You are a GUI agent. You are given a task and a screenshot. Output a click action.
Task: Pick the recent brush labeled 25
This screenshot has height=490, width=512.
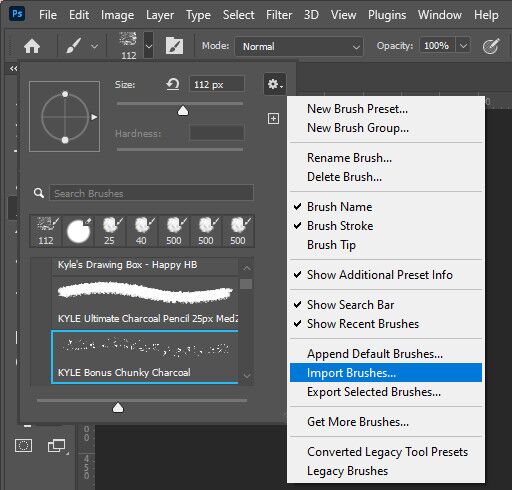pyautogui.click(x=110, y=231)
